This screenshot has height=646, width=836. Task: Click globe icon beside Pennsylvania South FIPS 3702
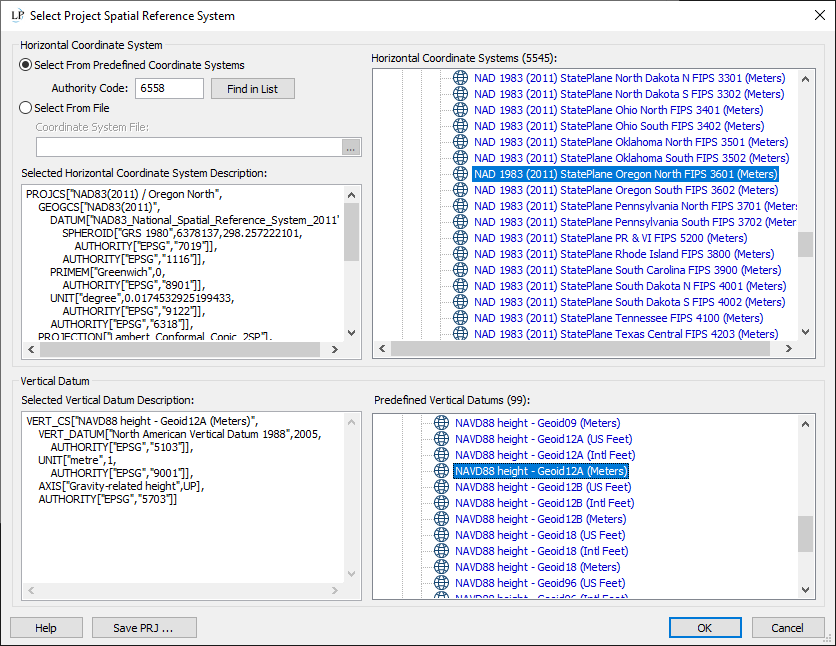point(460,222)
